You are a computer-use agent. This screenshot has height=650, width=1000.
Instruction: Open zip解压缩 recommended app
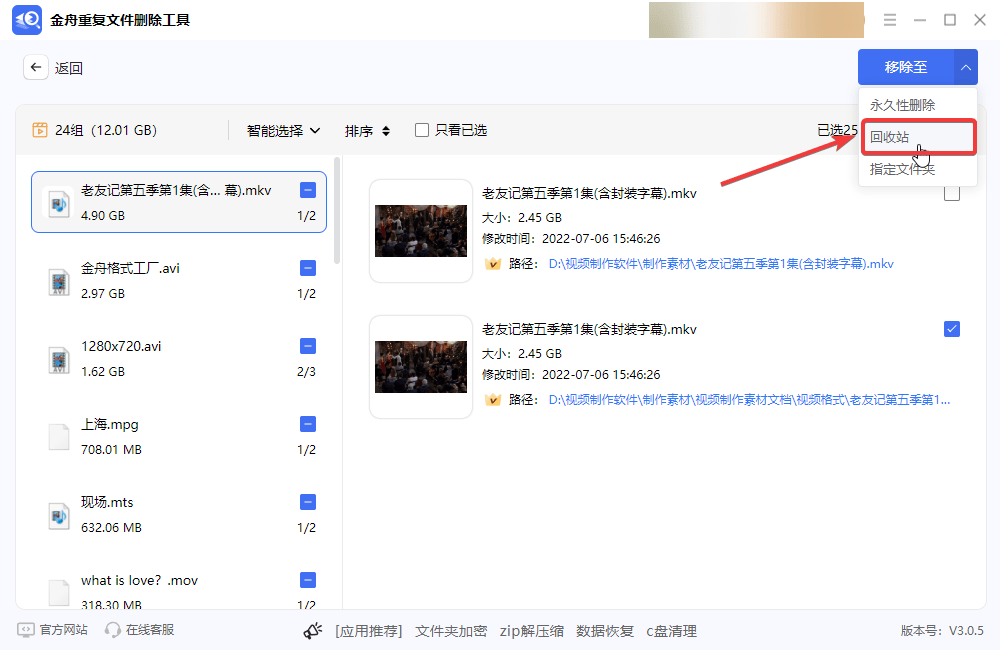click(531, 632)
